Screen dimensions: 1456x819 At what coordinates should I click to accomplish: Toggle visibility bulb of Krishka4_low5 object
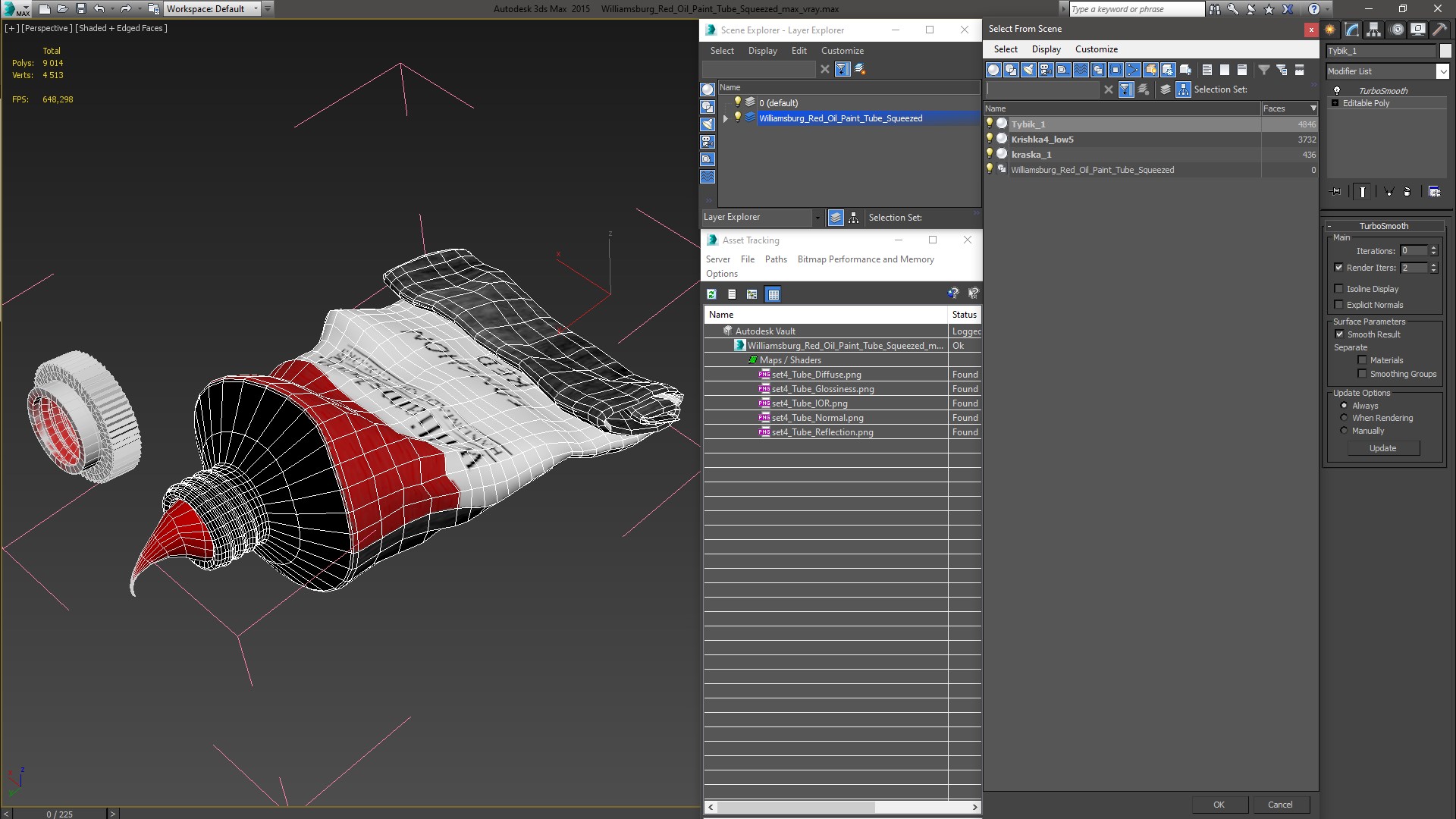[990, 139]
